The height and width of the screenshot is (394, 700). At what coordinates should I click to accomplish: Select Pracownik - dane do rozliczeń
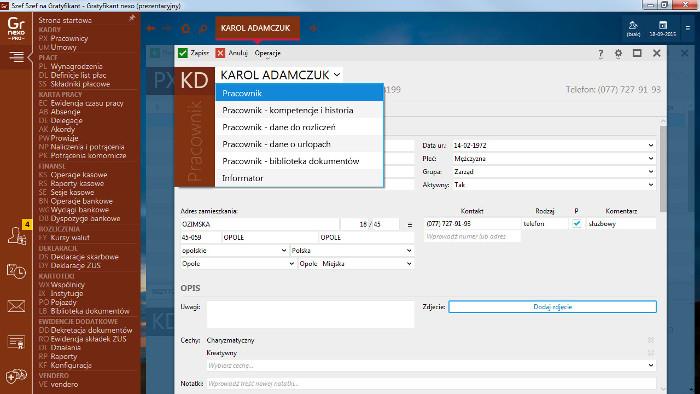tap(299, 127)
